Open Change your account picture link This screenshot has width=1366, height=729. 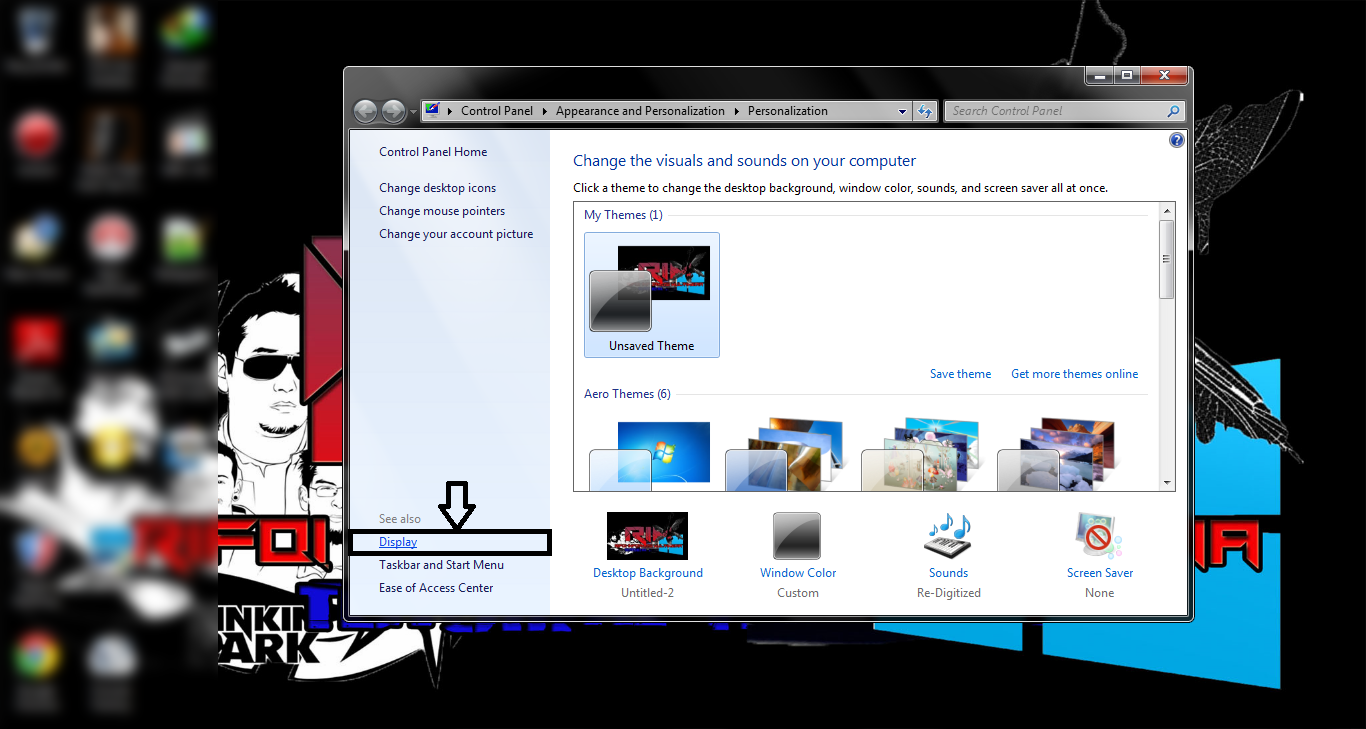[456, 234]
